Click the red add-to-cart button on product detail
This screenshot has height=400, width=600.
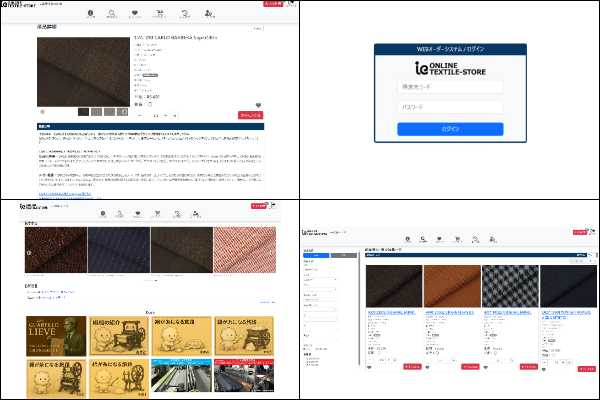[250, 115]
